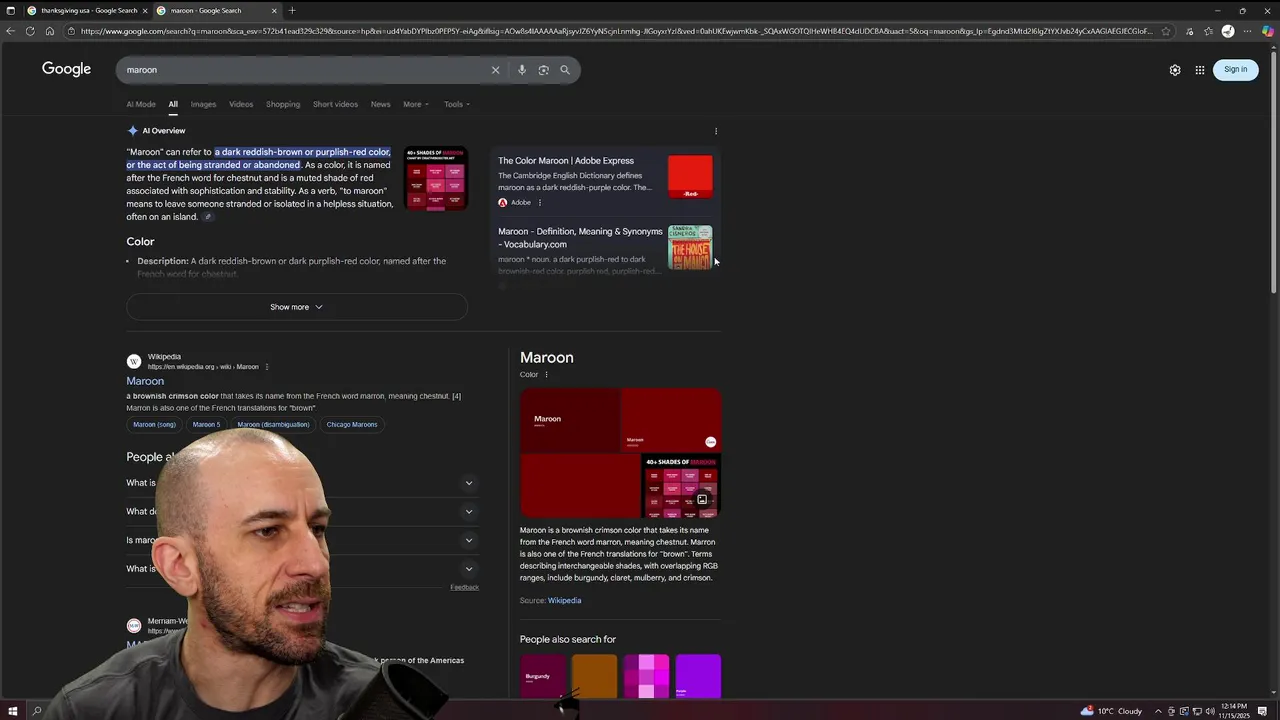Open AI Overview three-dot options

click(x=716, y=131)
